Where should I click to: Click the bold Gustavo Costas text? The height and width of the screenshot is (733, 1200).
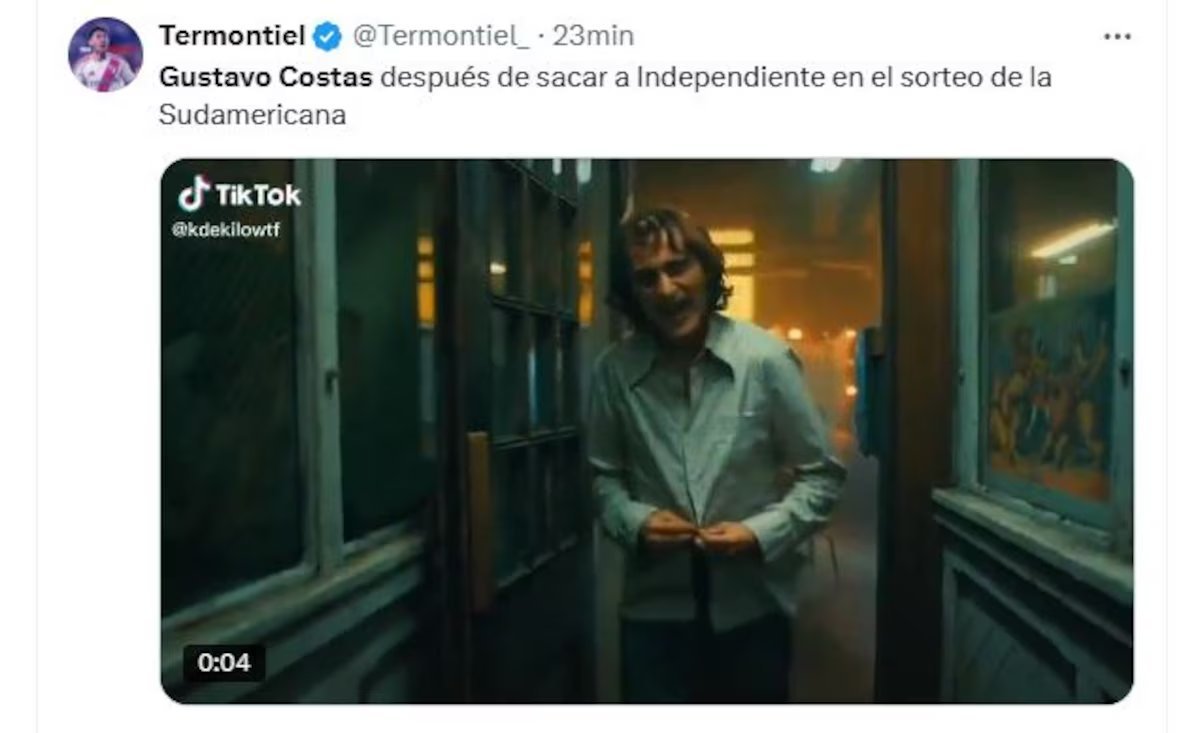click(x=265, y=77)
